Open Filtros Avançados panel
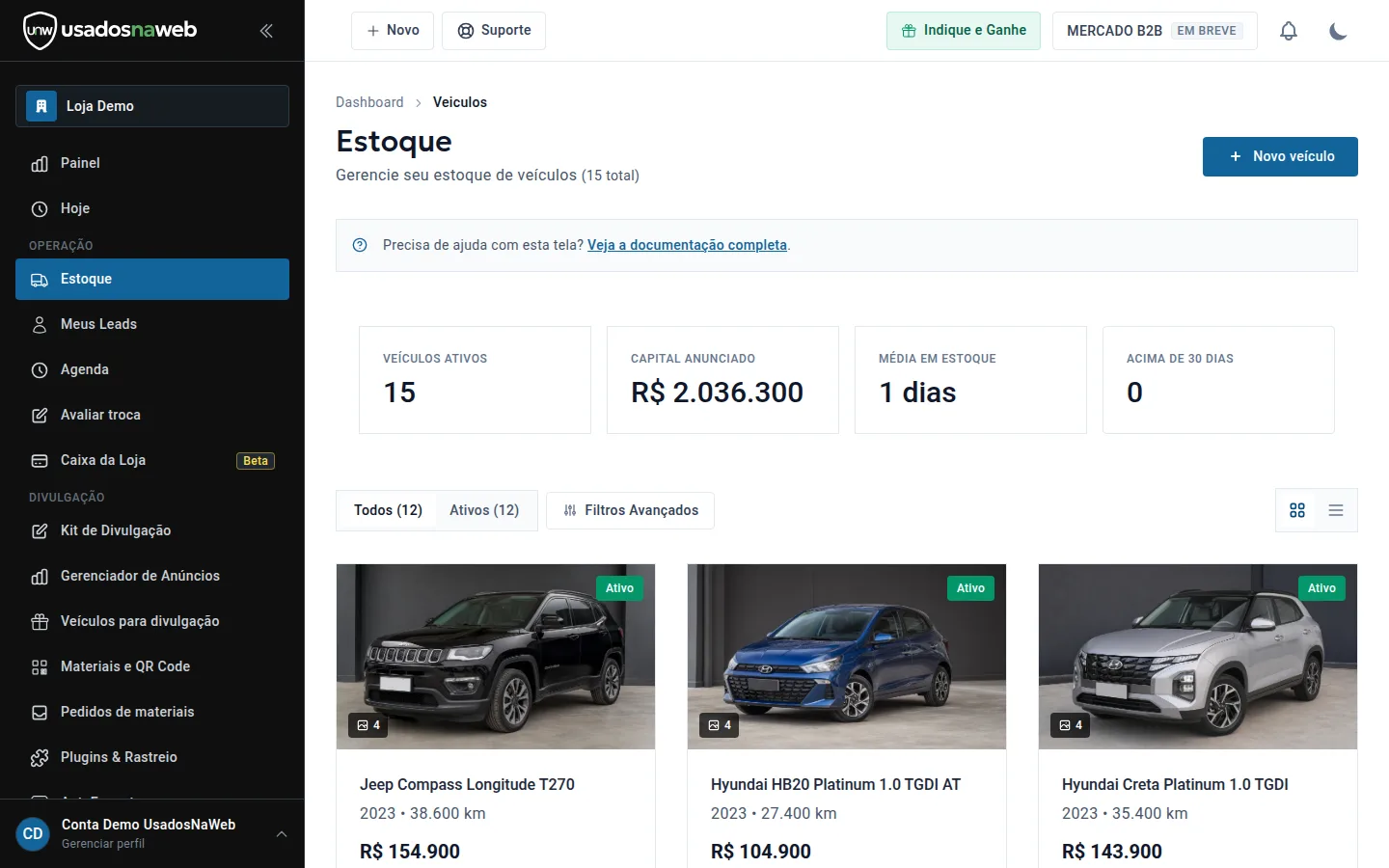 pyautogui.click(x=630, y=510)
